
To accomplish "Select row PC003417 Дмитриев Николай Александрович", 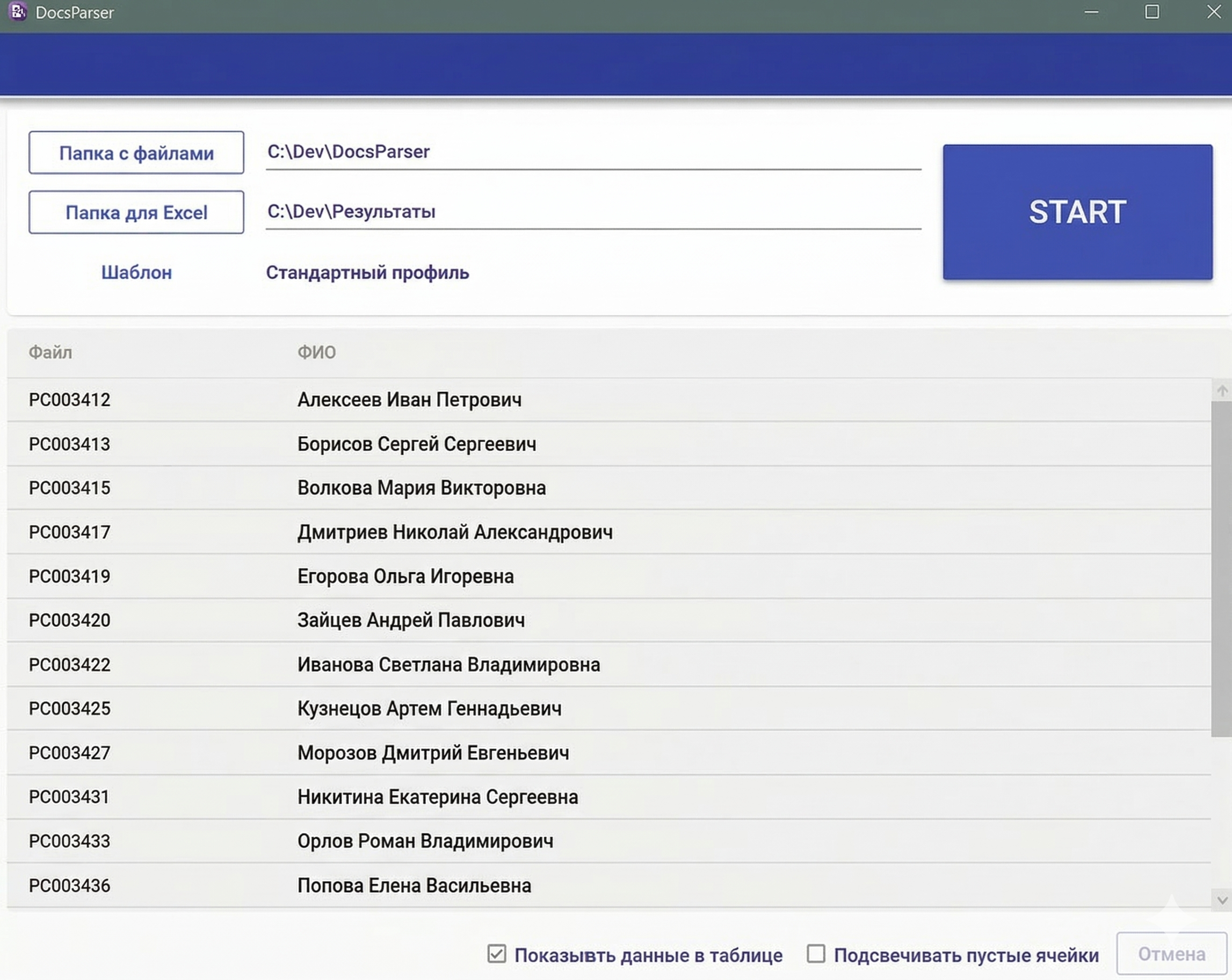I will pos(455,532).
